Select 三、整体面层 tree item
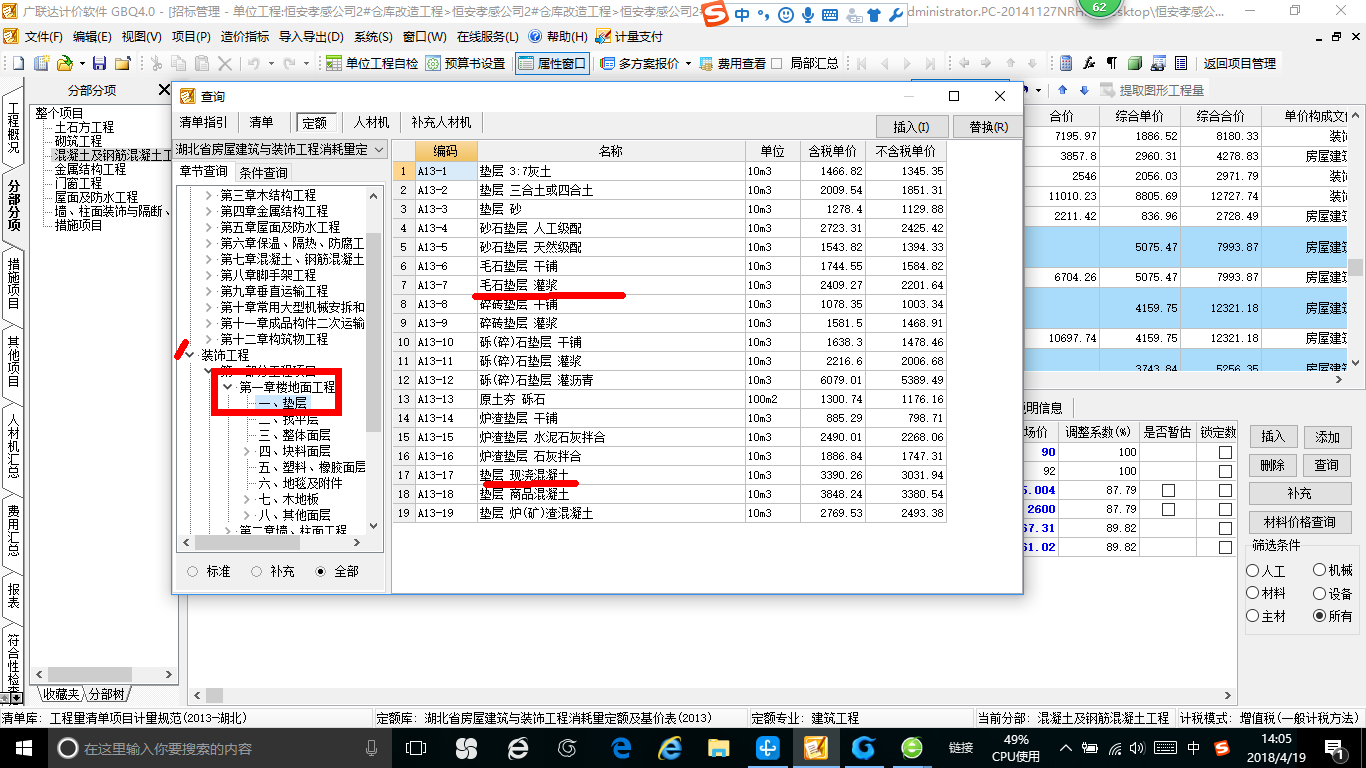This screenshot has height=768, width=1366. pyautogui.click(x=294, y=435)
